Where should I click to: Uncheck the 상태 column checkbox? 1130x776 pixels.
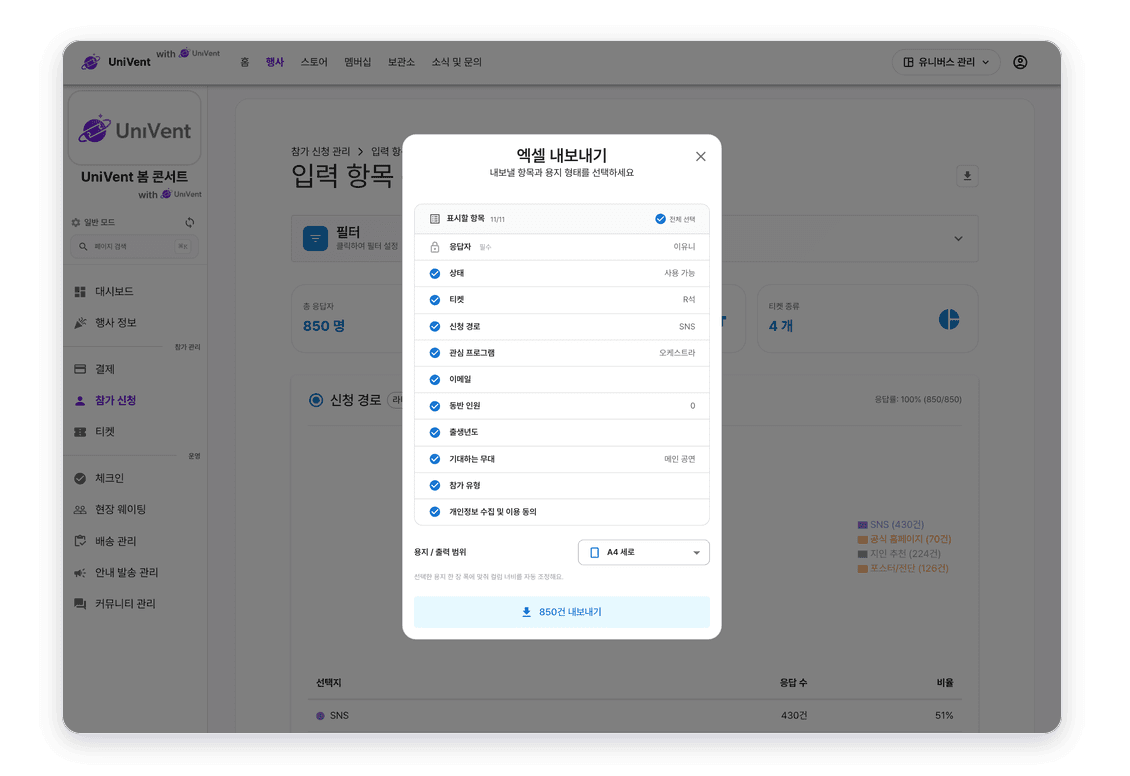(435, 274)
